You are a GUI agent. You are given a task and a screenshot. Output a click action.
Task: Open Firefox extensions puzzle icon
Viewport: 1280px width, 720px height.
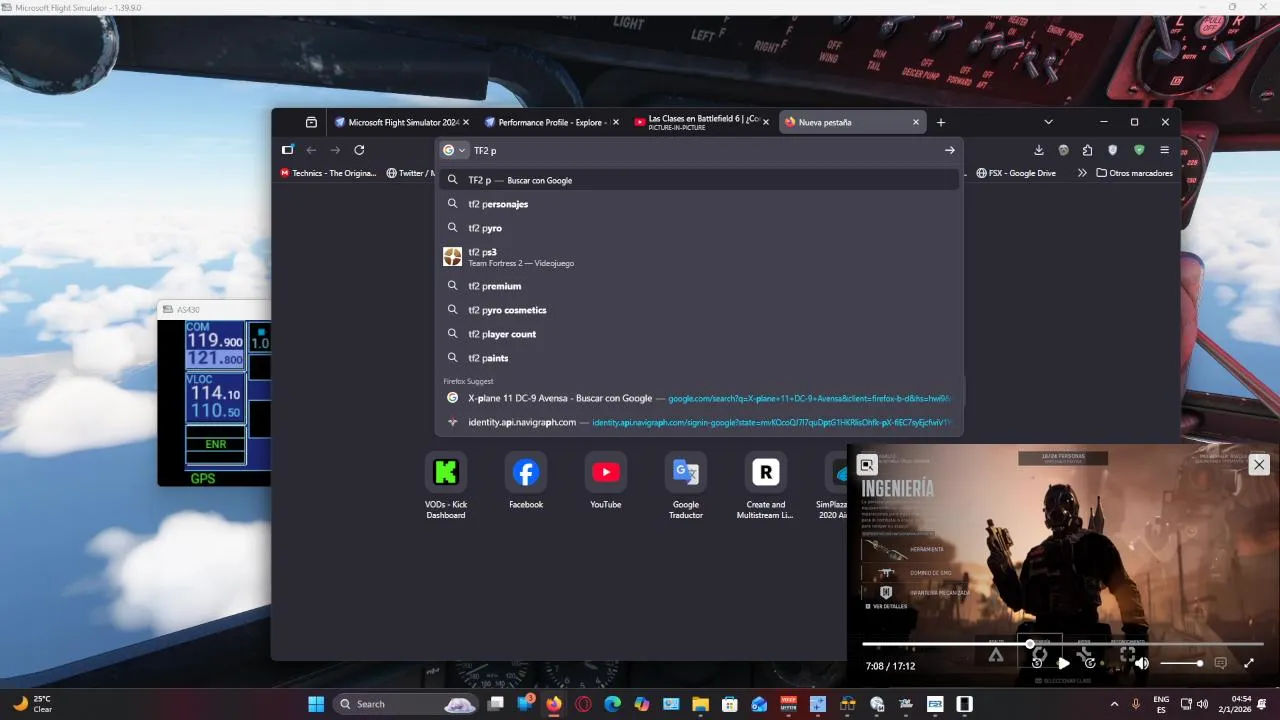tap(1088, 150)
